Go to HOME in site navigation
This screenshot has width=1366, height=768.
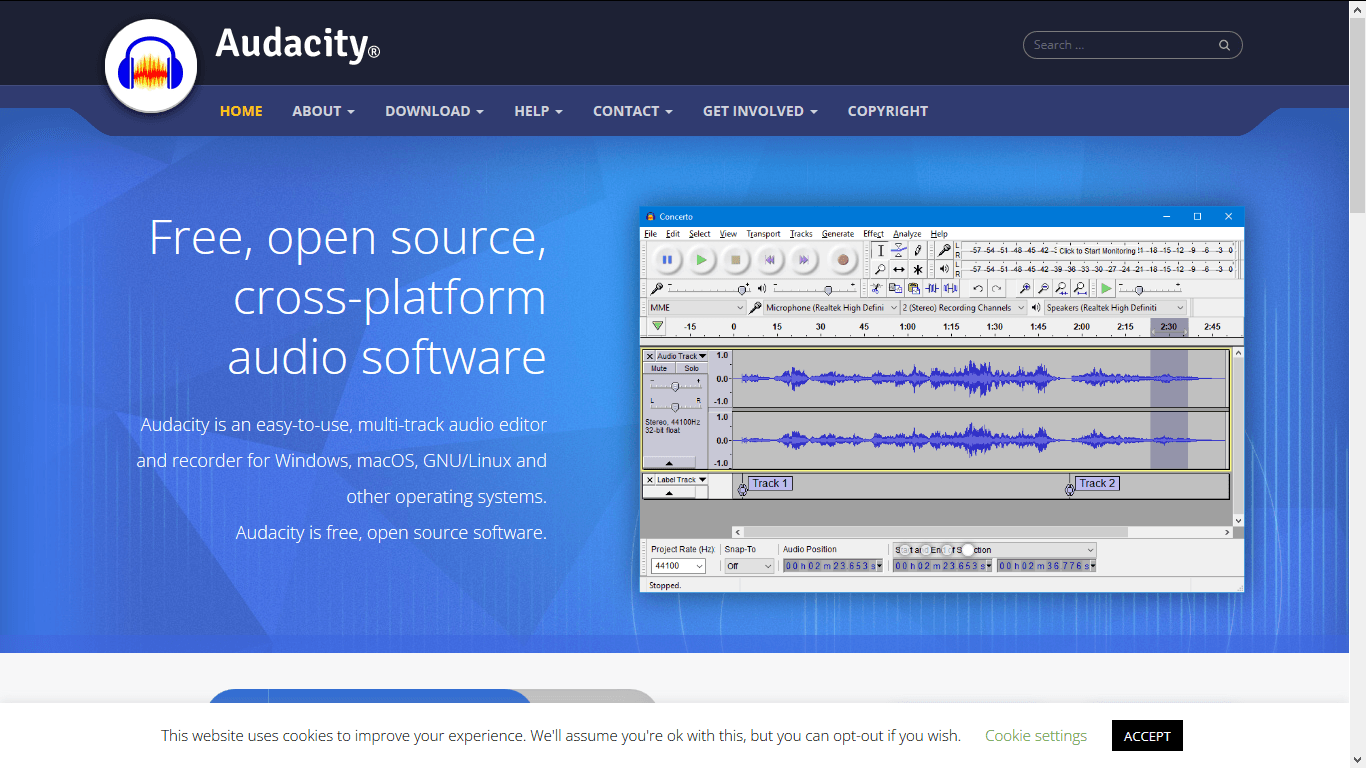(241, 111)
